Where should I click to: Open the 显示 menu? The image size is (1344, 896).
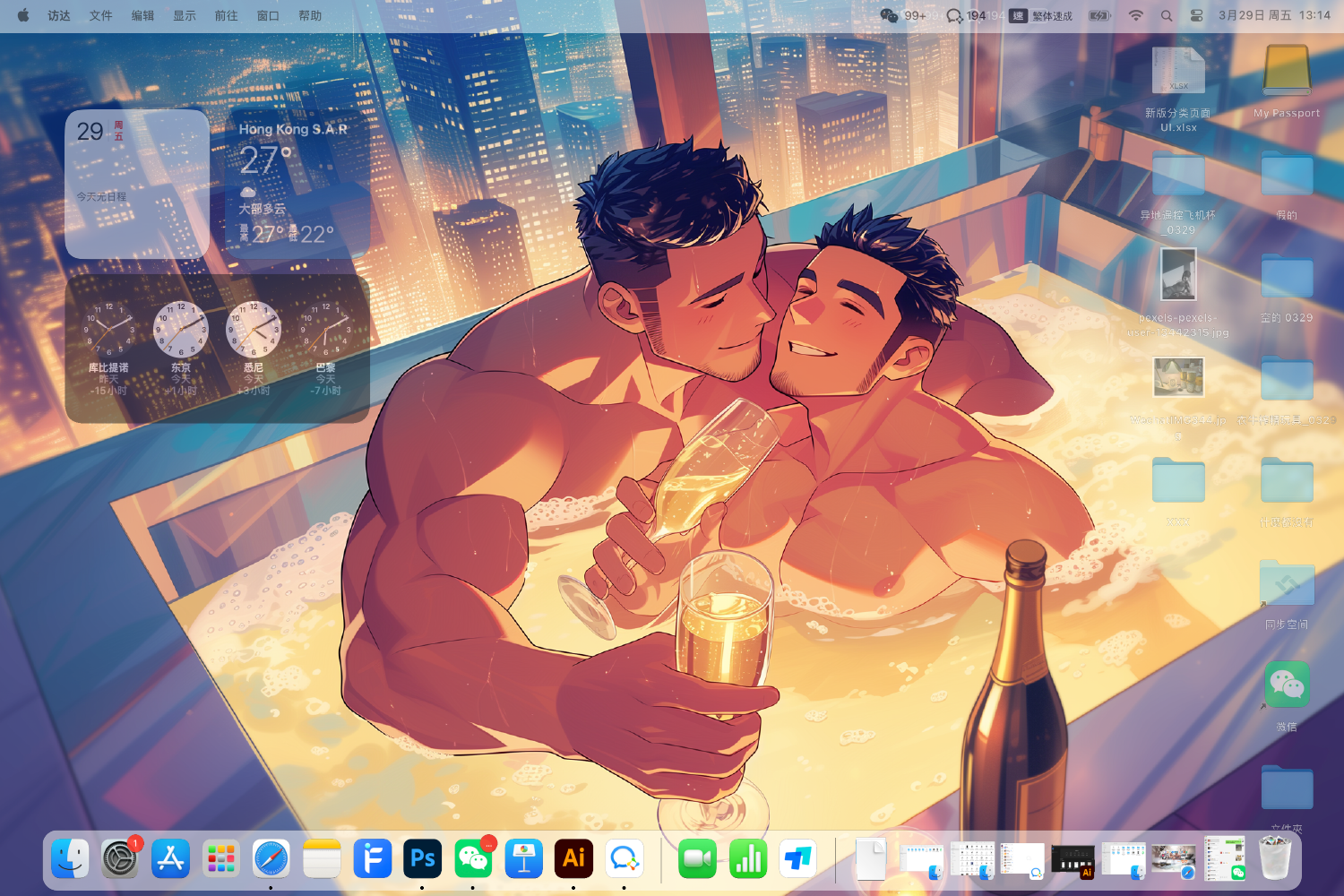[x=185, y=16]
